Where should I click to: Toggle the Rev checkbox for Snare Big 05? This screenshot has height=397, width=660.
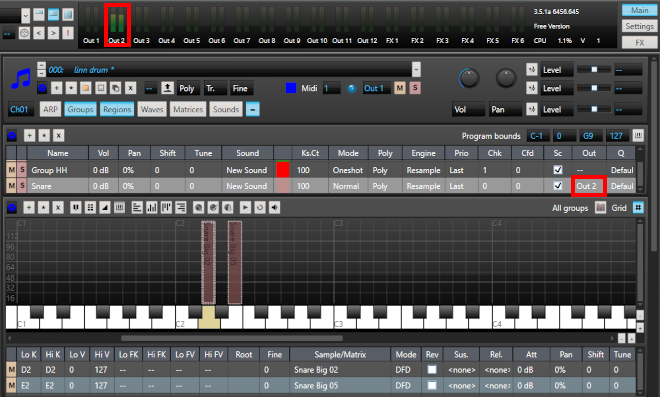[x=432, y=385]
